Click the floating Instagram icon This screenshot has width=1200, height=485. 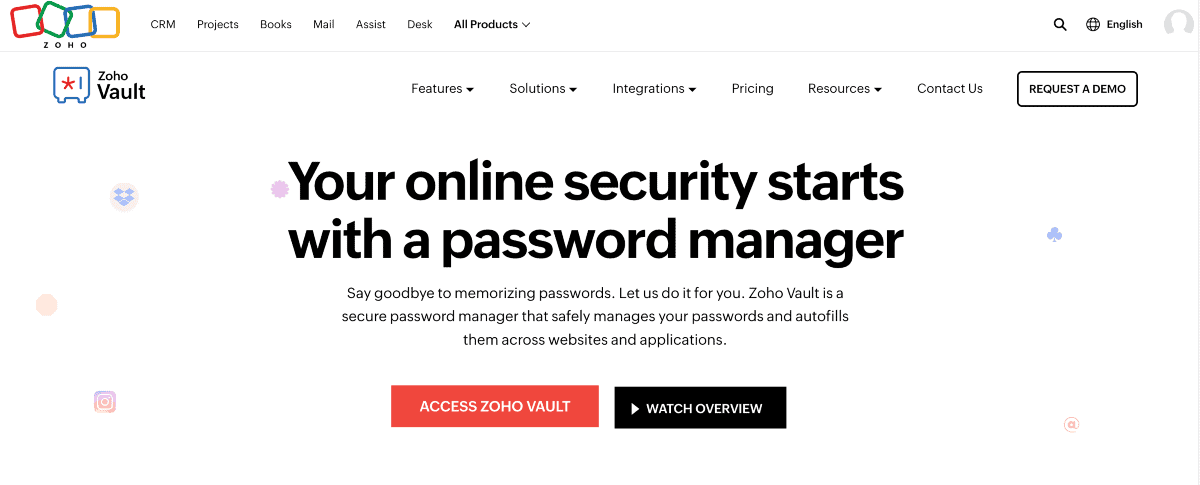[105, 402]
